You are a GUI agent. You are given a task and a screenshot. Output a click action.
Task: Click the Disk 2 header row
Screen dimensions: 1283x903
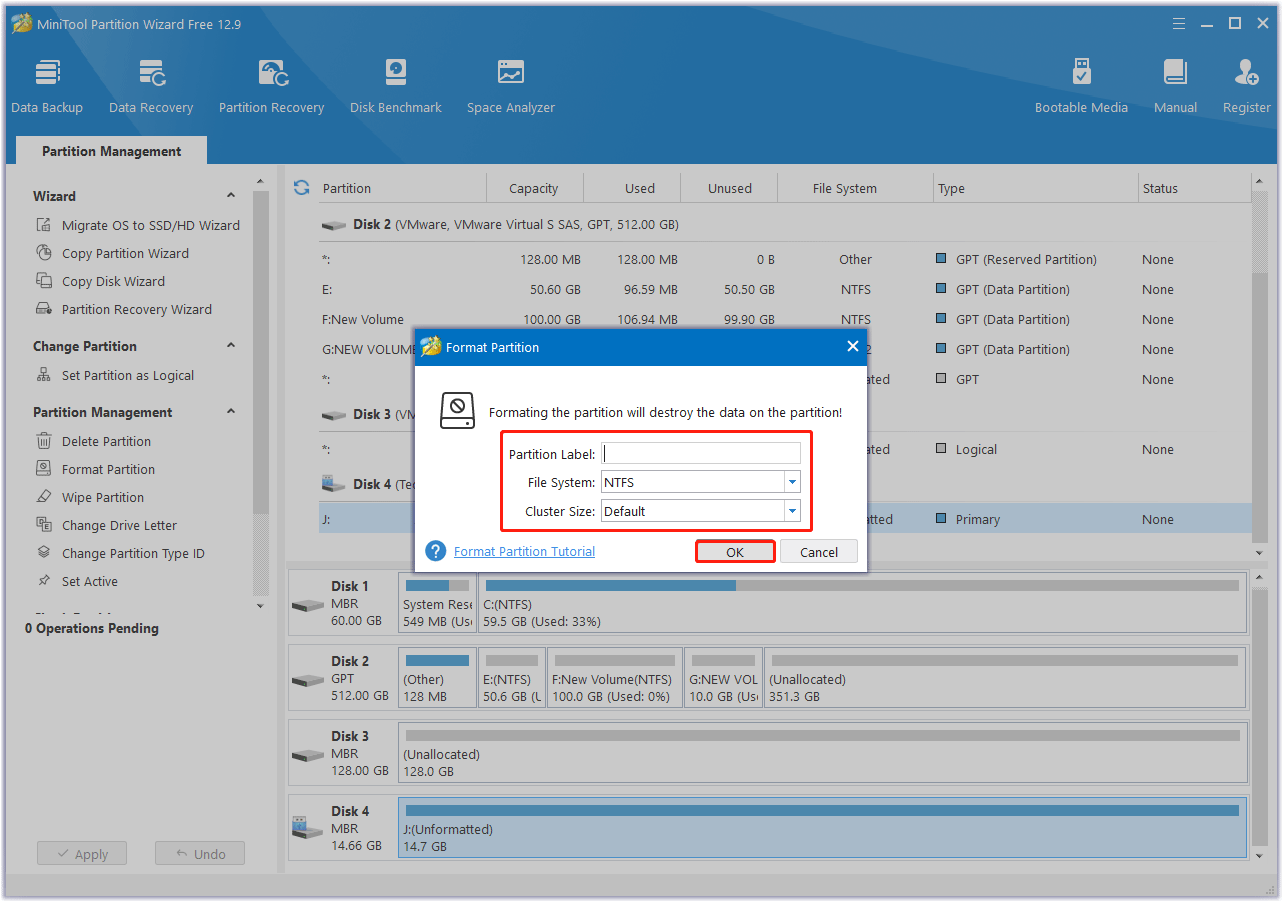[x=785, y=225]
